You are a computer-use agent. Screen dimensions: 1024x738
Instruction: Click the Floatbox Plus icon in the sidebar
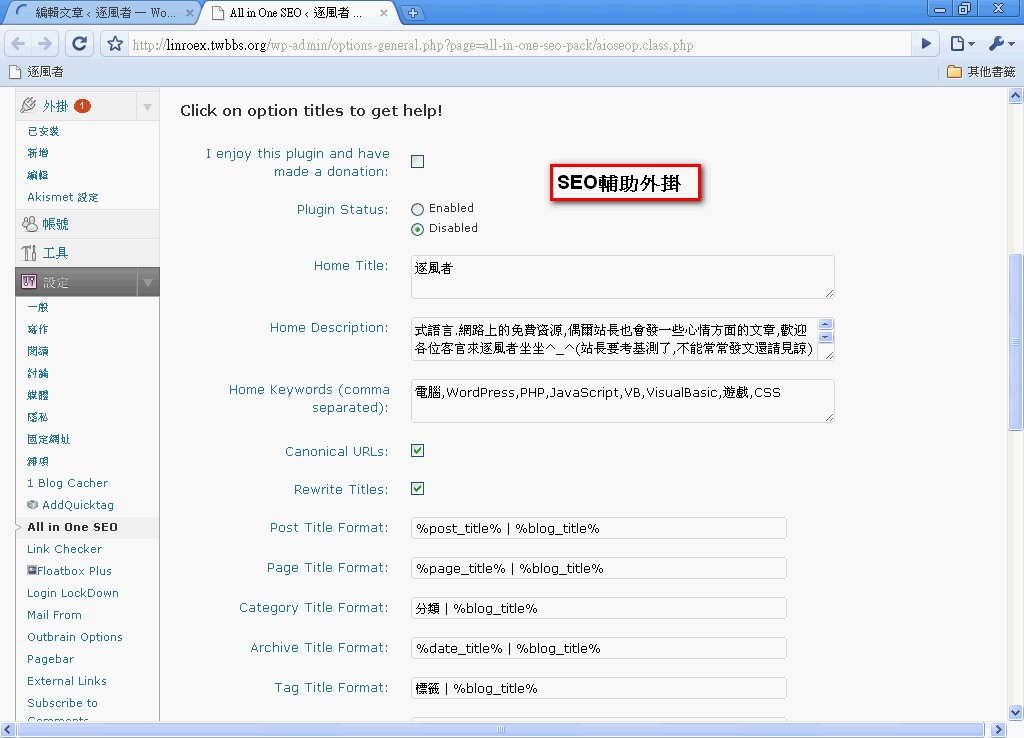point(31,570)
